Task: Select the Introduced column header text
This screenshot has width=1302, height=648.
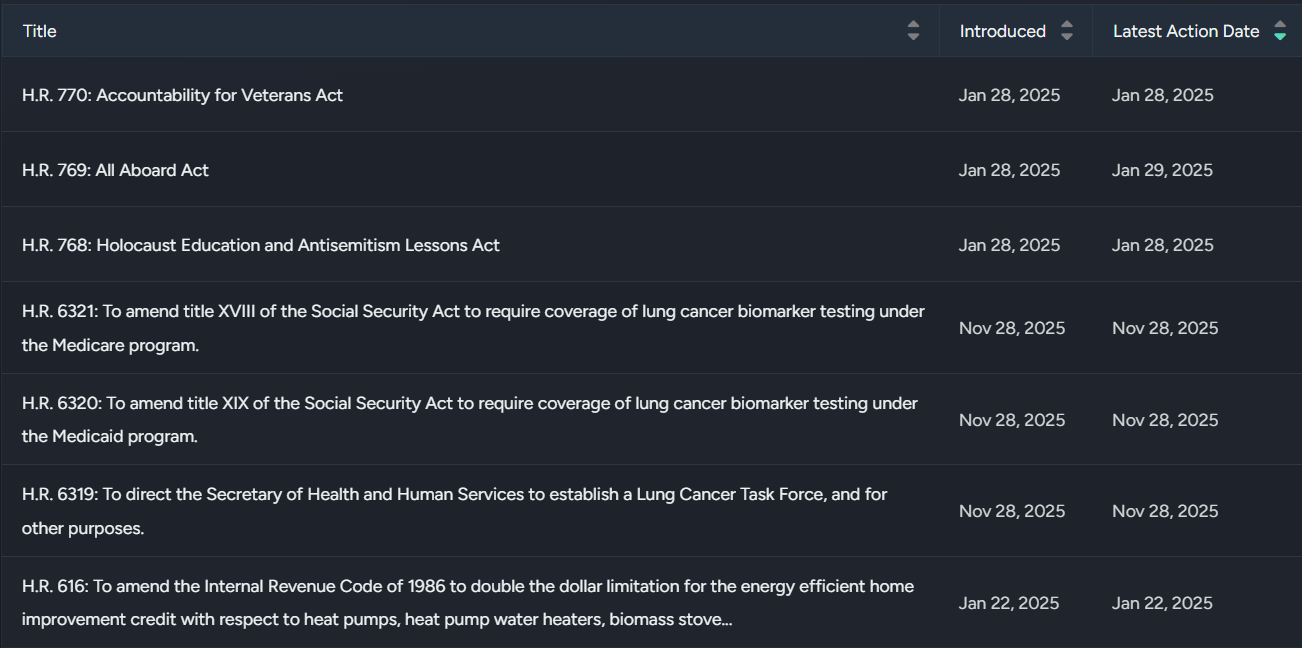Action: (1002, 31)
